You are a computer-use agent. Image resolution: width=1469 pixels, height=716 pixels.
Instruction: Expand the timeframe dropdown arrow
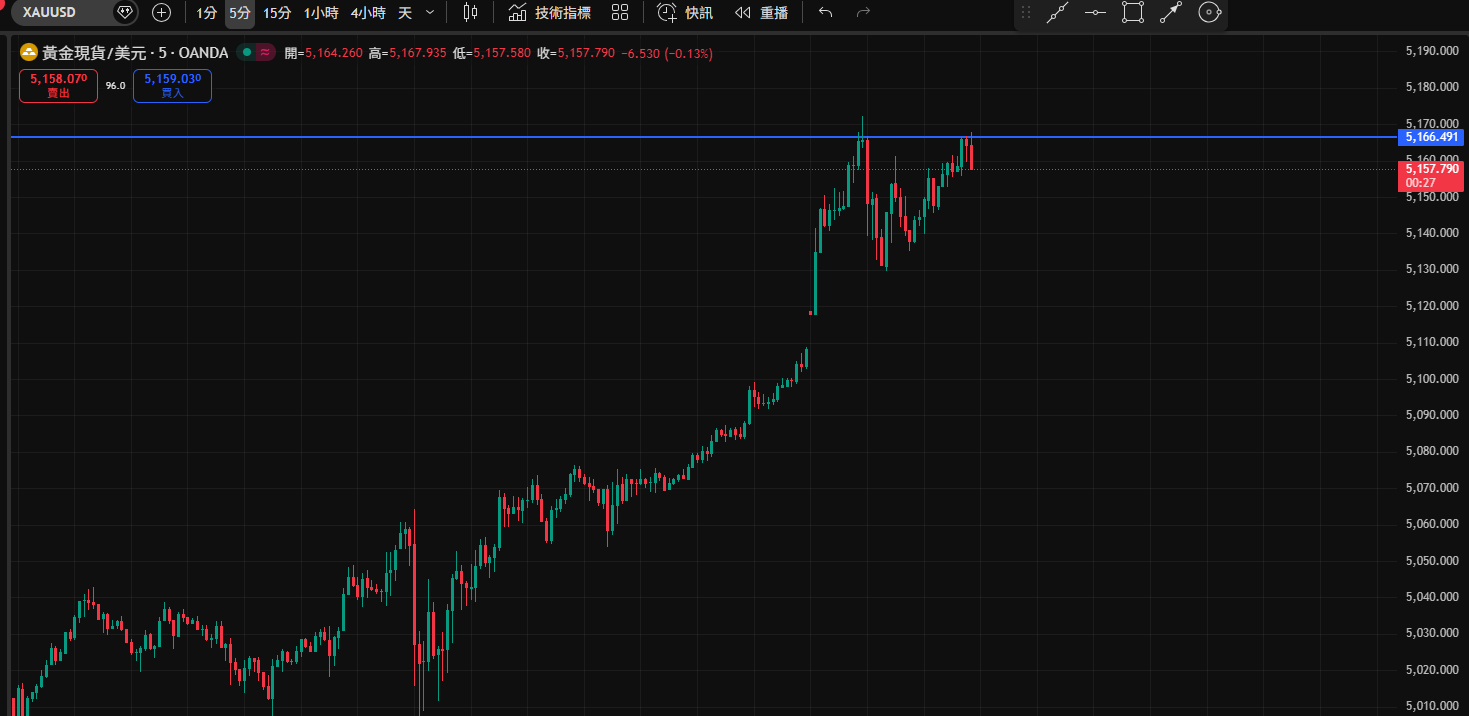pos(430,13)
